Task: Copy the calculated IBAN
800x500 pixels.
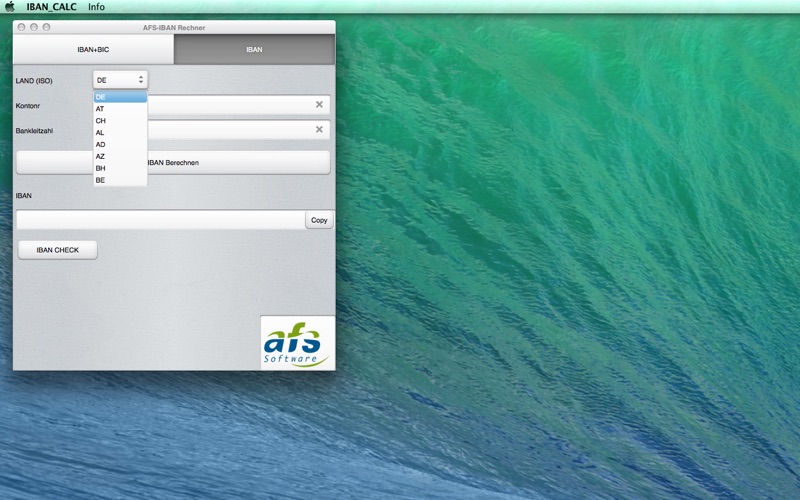Action: point(319,220)
